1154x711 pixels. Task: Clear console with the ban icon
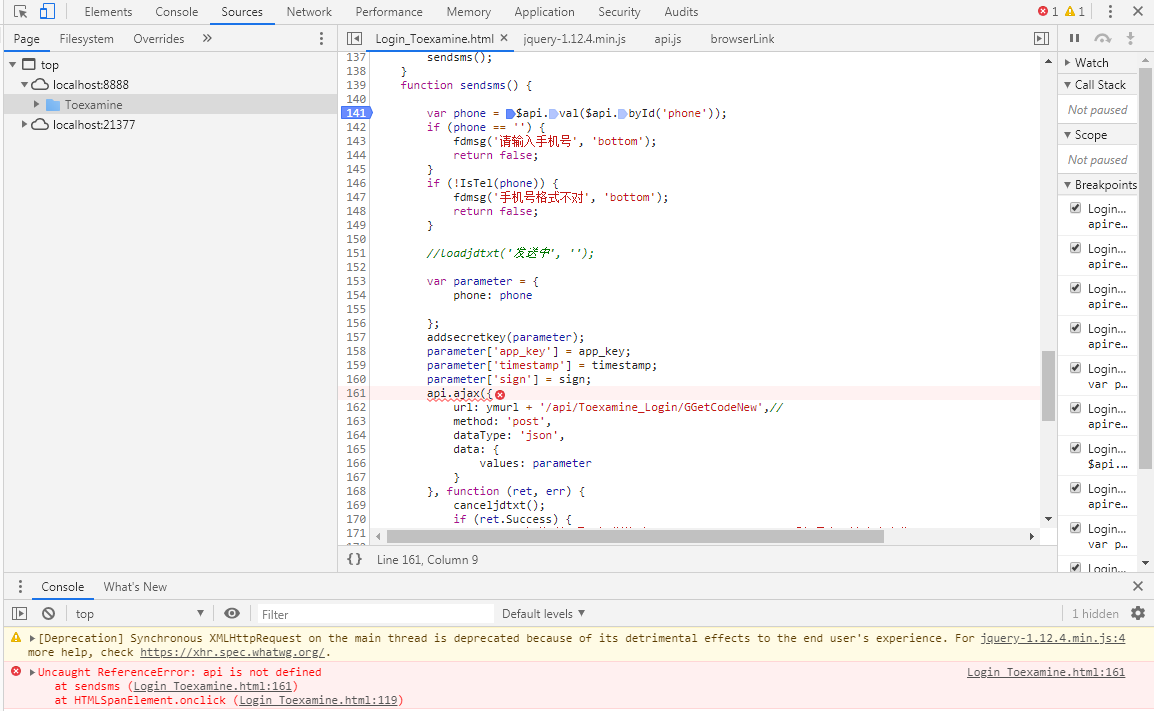click(x=48, y=613)
